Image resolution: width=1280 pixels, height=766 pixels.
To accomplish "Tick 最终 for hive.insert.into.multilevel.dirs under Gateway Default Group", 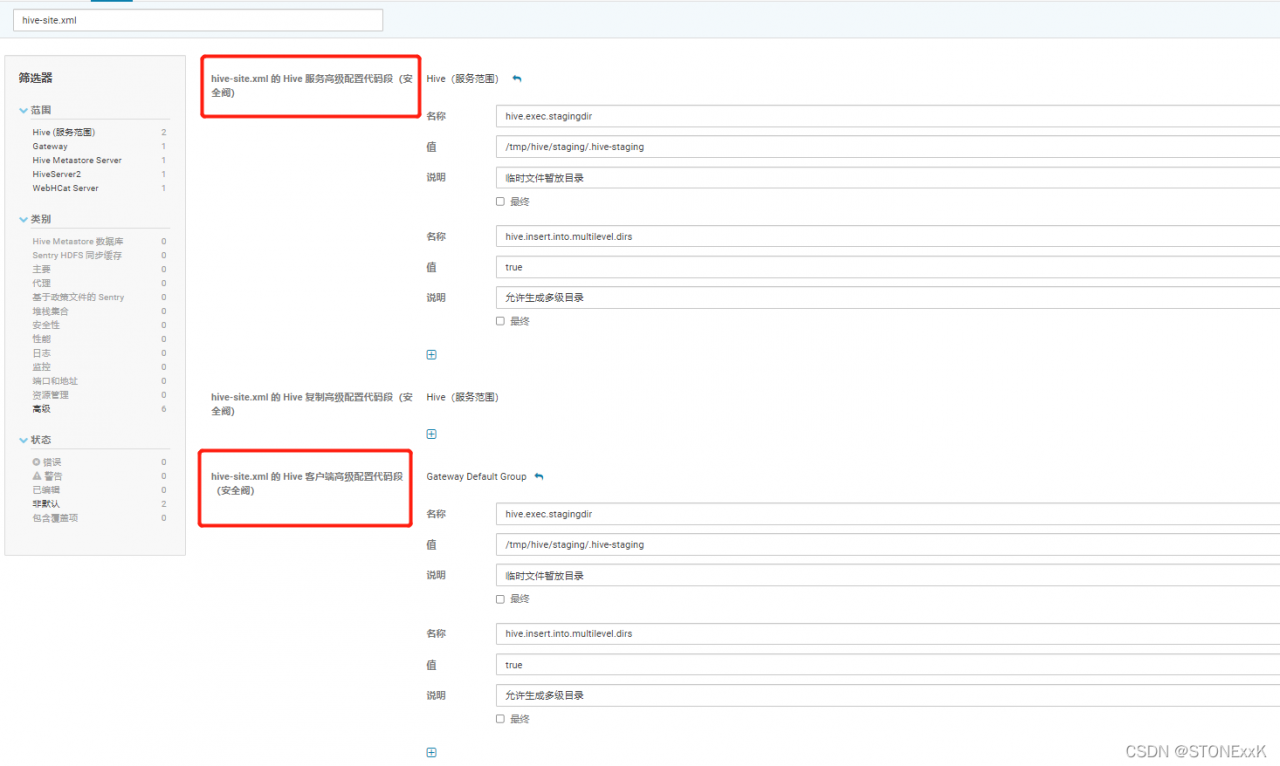I will 500,719.
